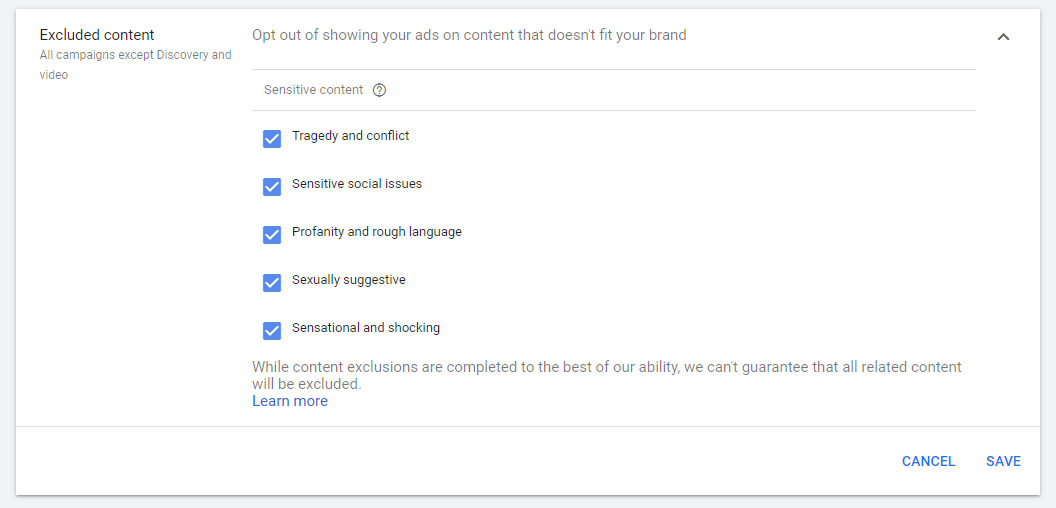Screen dimensions: 1056x508
Task: Uncheck the Tragedy and conflict checkbox
Action: tap(271, 139)
